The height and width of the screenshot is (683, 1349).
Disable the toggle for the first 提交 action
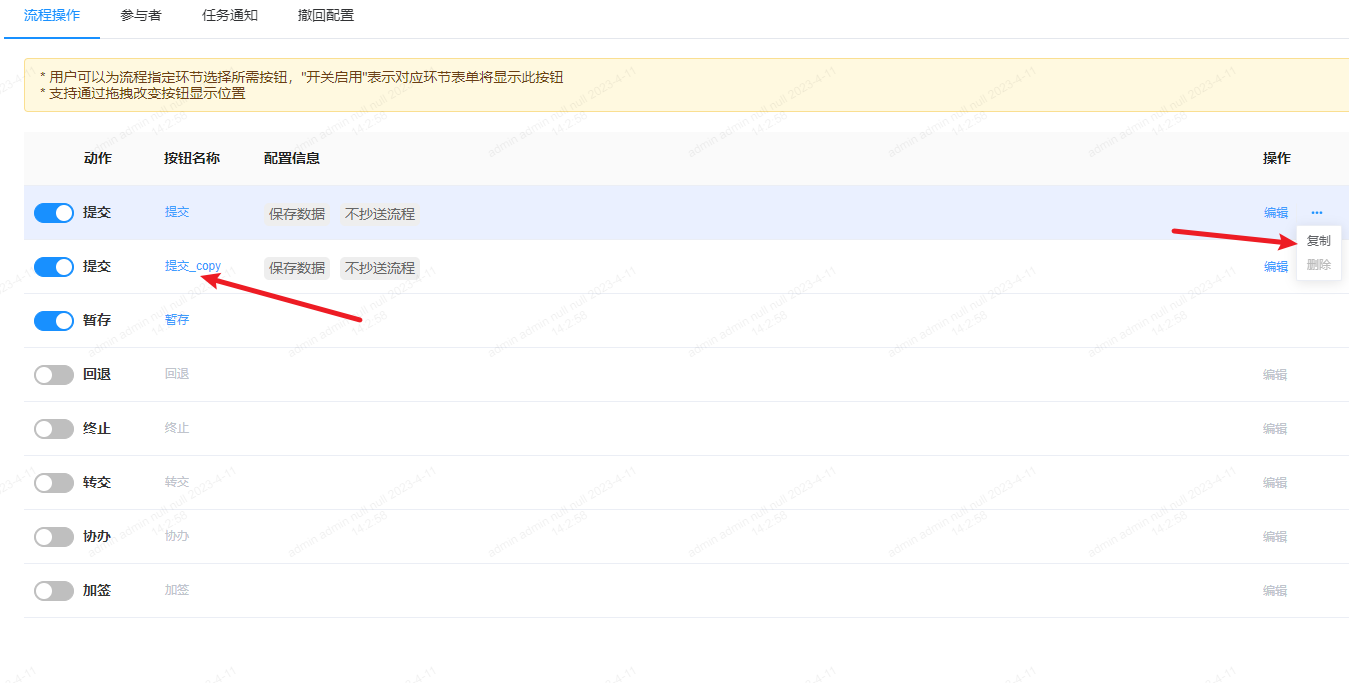(x=54, y=213)
